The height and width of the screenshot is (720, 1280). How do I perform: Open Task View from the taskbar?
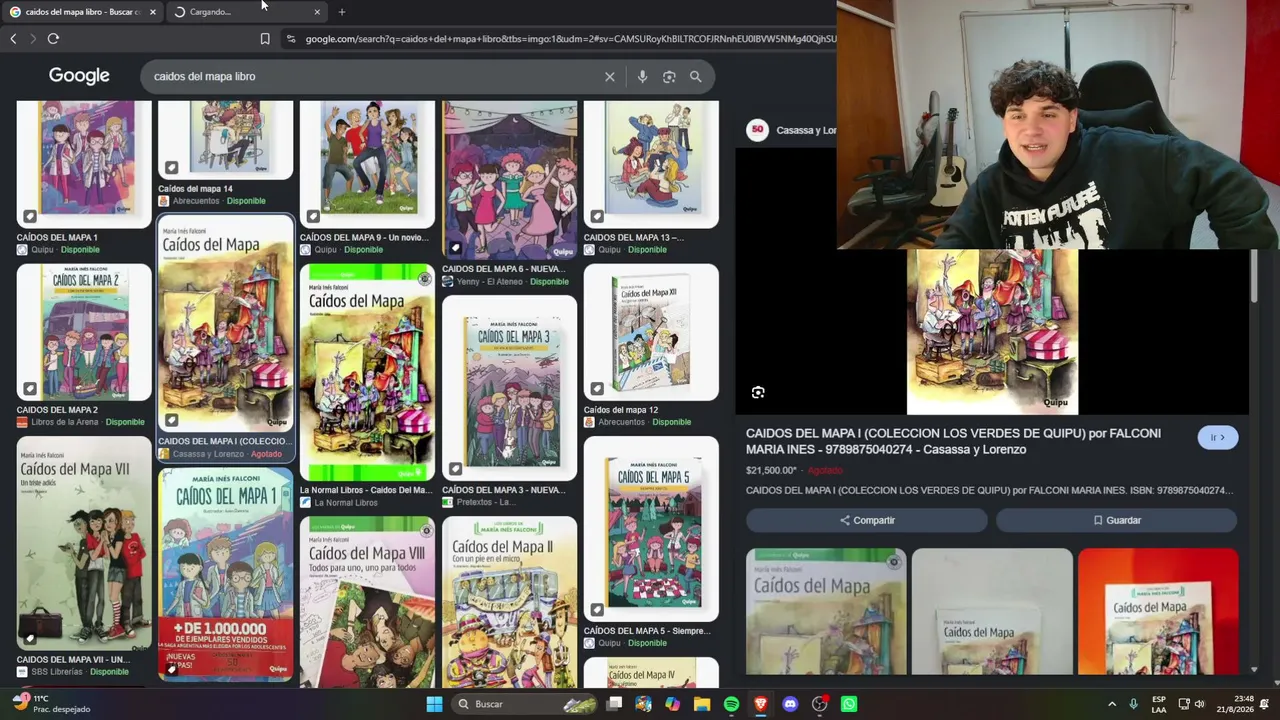click(614, 704)
